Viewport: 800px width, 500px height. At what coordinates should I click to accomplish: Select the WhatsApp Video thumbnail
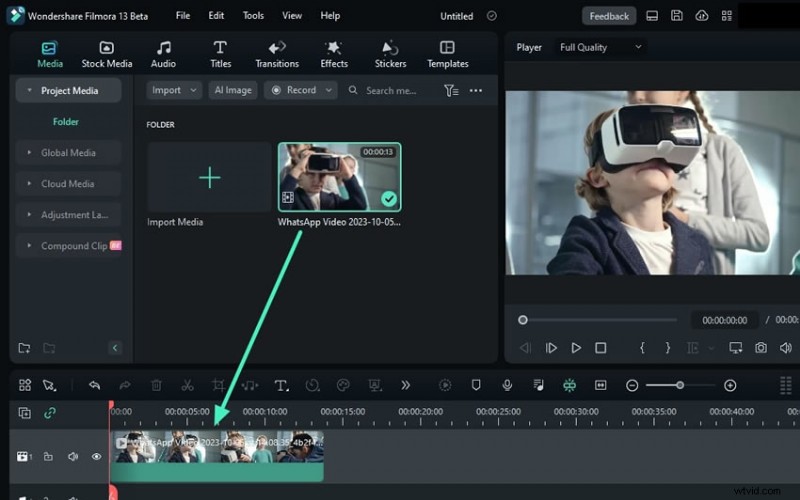coord(339,177)
